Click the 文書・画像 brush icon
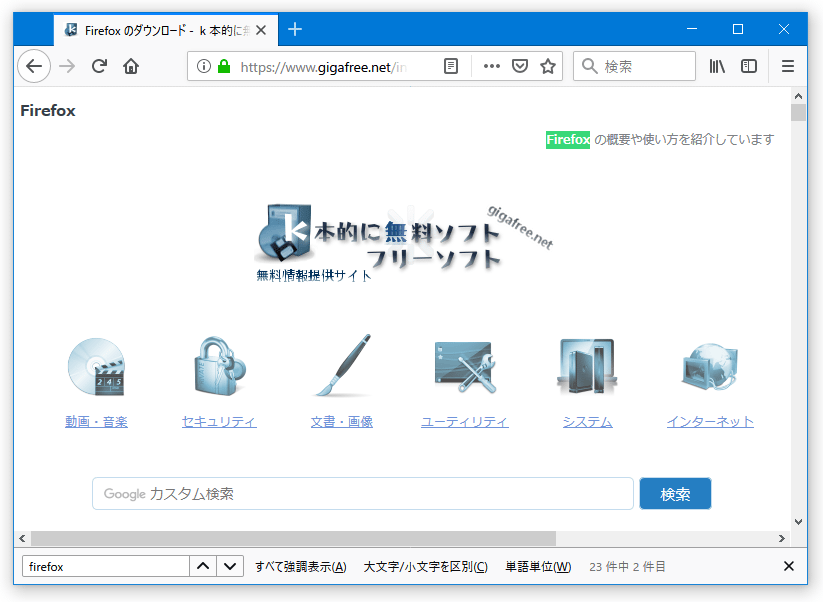 [342, 365]
